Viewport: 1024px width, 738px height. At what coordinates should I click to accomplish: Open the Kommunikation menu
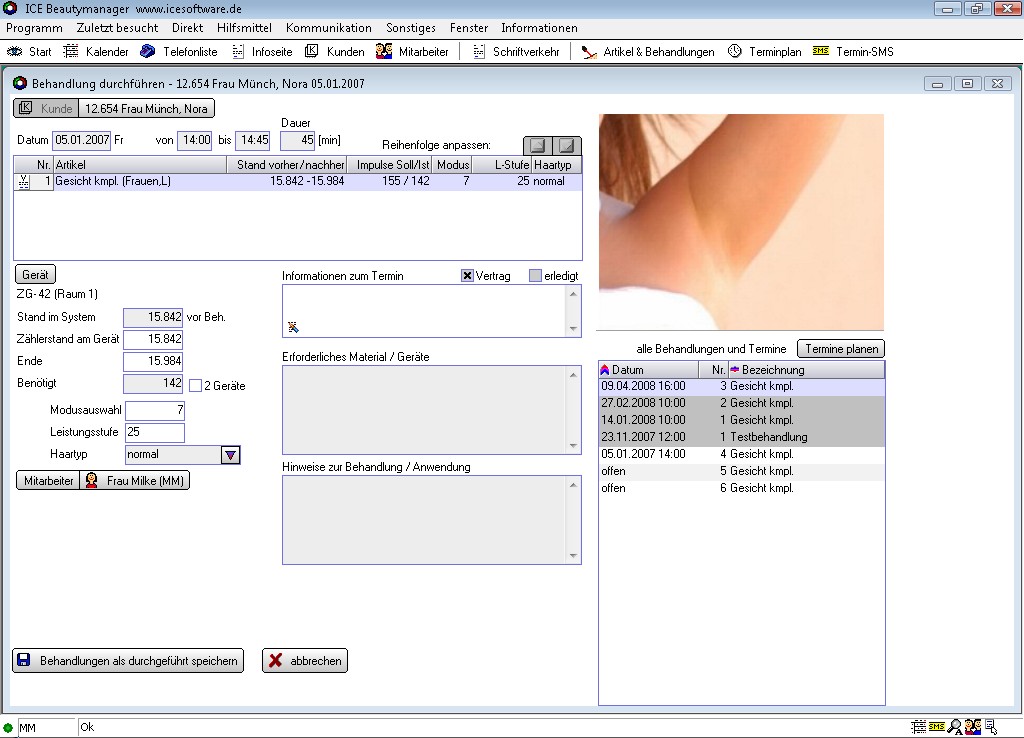point(328,28)
